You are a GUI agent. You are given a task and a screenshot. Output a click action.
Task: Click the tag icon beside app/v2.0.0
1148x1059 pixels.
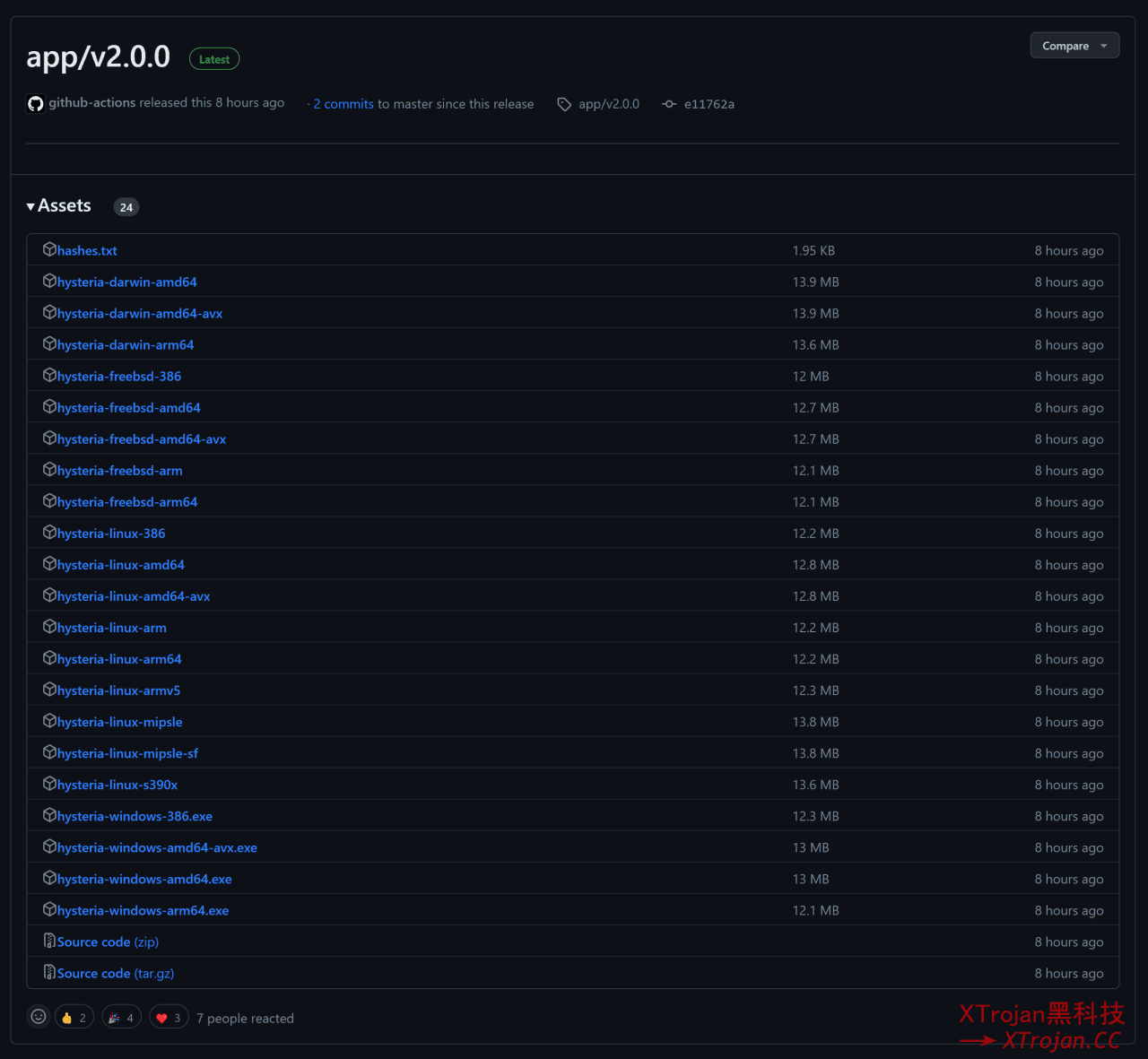[x=564, y=105]
